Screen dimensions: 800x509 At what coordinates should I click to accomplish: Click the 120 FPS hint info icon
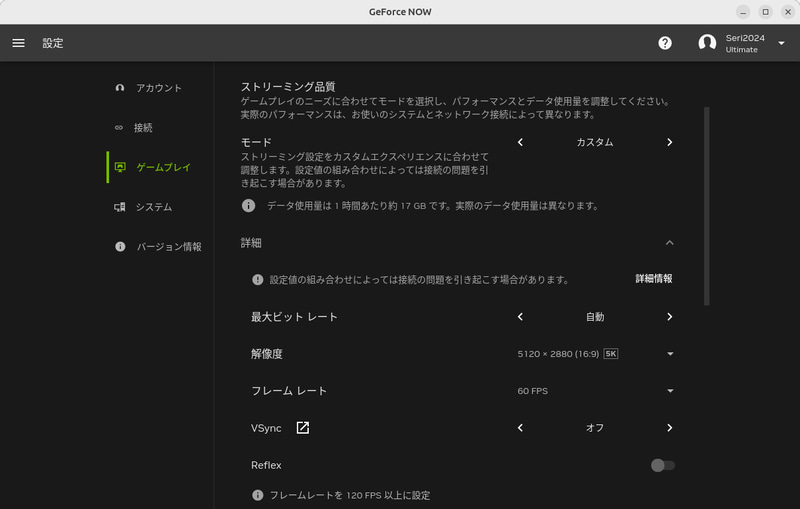tap(258, 495)
